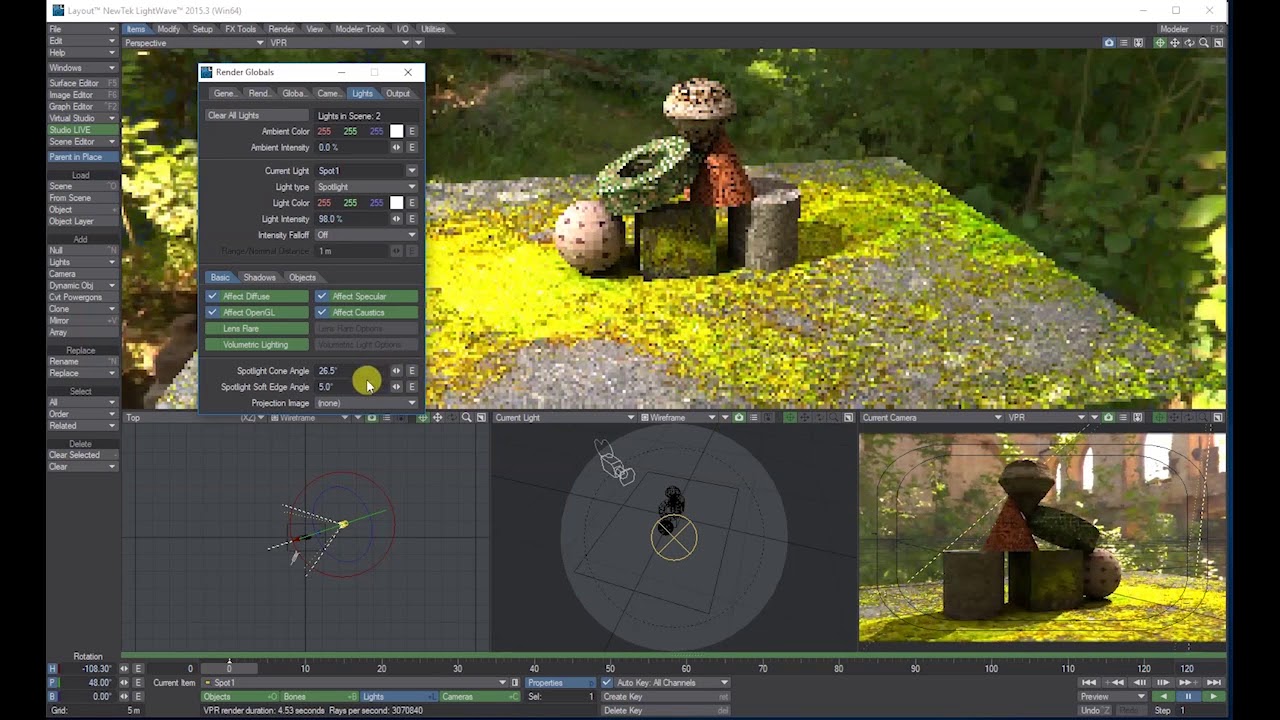Open perspective viewport display options list icon
1280x720 pixels.
(1124, 43)
